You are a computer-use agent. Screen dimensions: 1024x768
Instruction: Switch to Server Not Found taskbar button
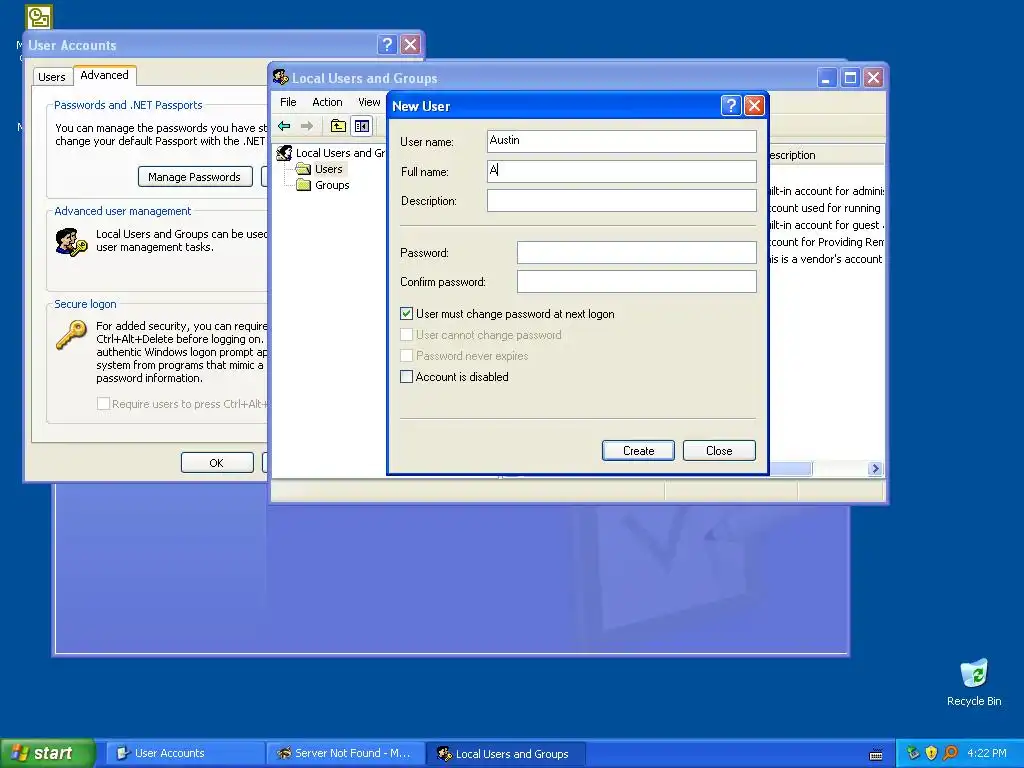coord(345,753)
